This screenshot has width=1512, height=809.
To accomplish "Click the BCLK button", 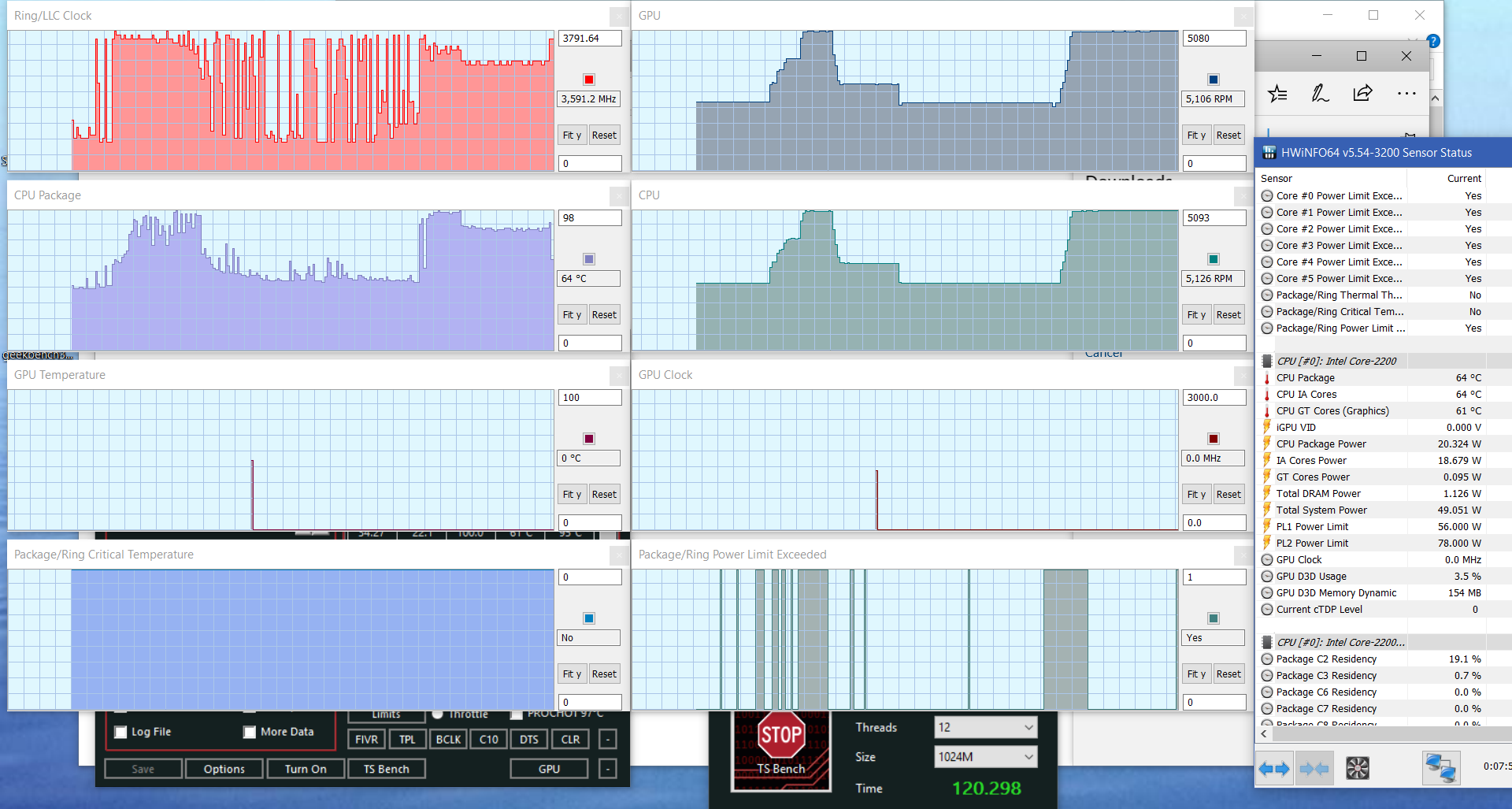I will [x=448, y=740].
